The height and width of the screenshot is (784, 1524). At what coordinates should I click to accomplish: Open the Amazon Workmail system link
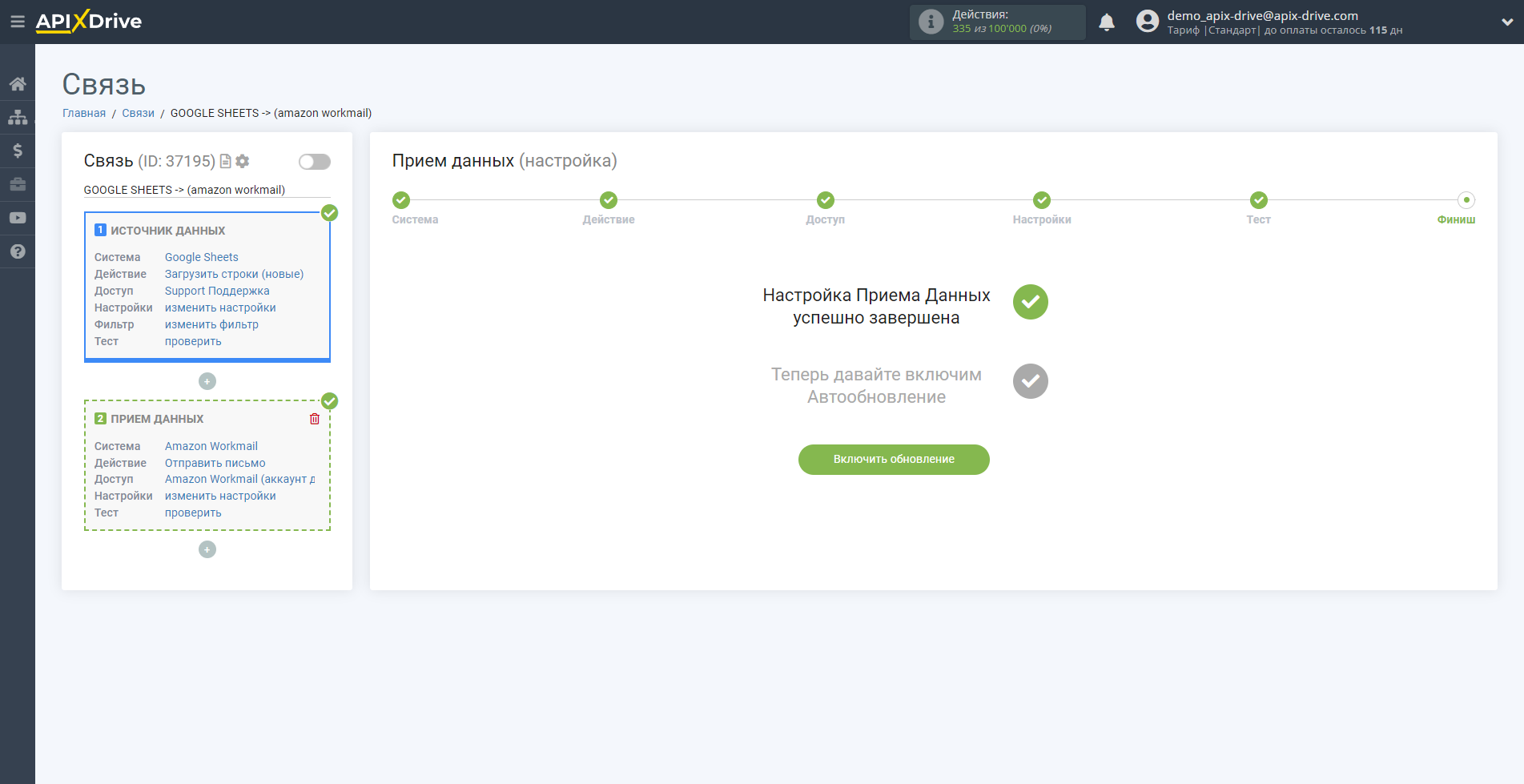click(211, 446)
